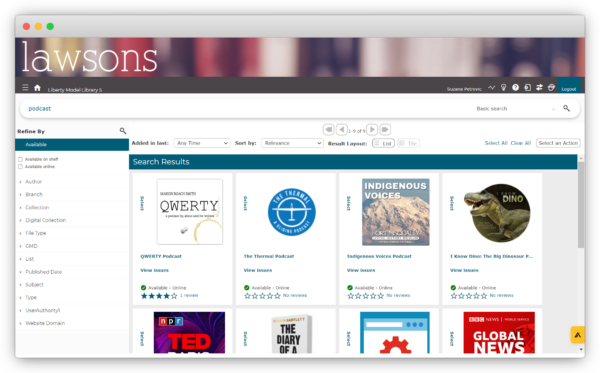This screenshot has width=600, height=373.
Task: Switch result layout to List
Action: (x=383, y=143)
